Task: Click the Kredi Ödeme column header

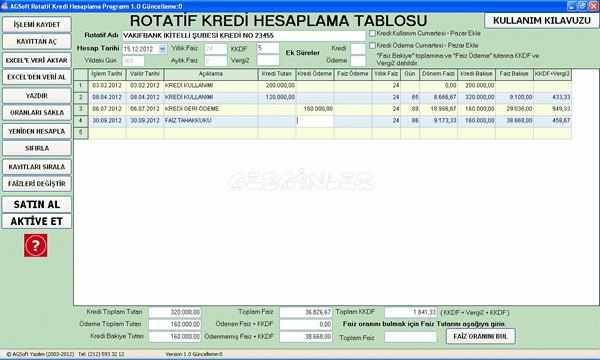Action: (x=315, y=74)
